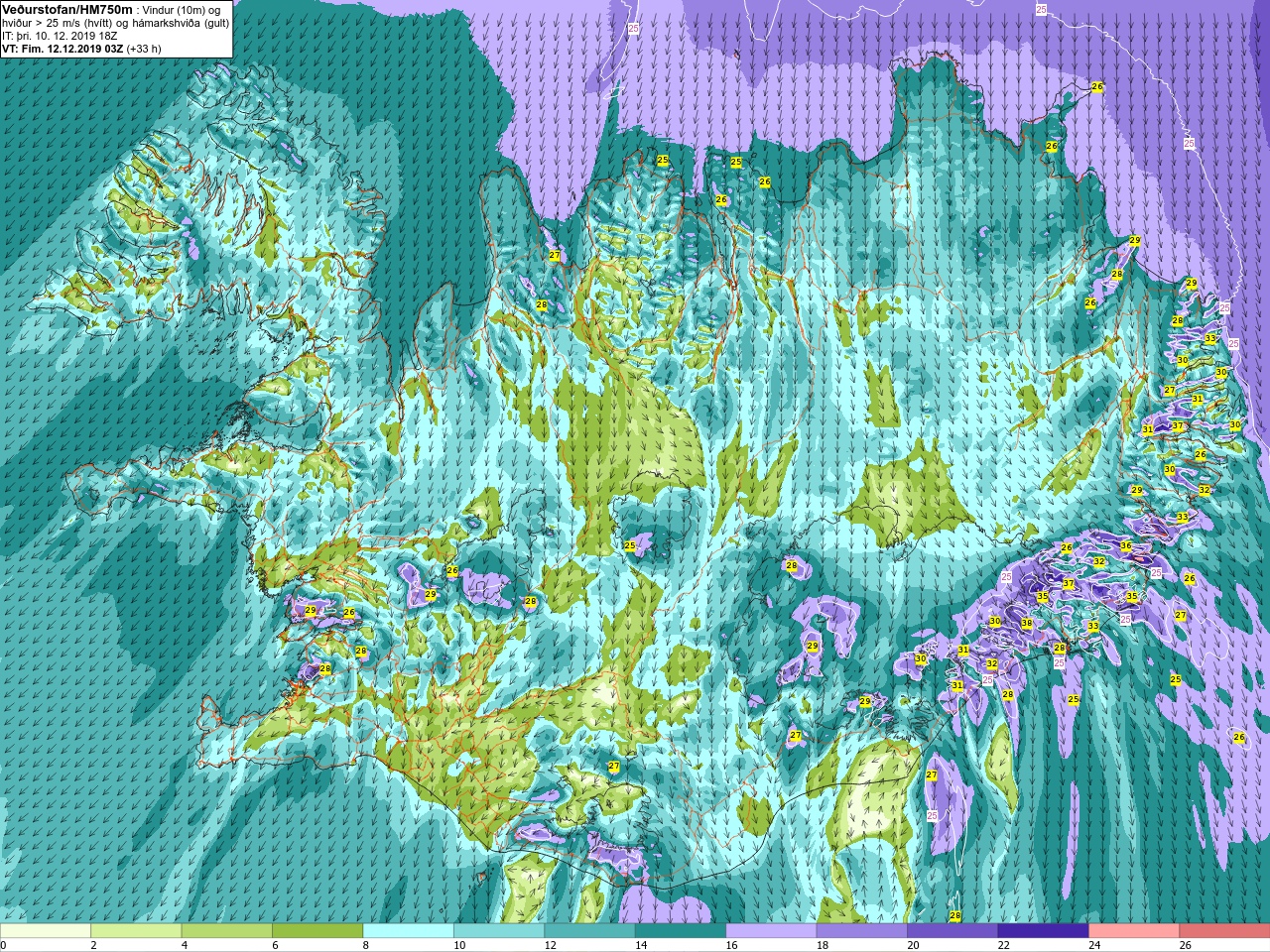Viewport: 1270px width, 952px height.
Task: Pick the bright cyan 8–10 legend swatch
Action: pos(408,931)
